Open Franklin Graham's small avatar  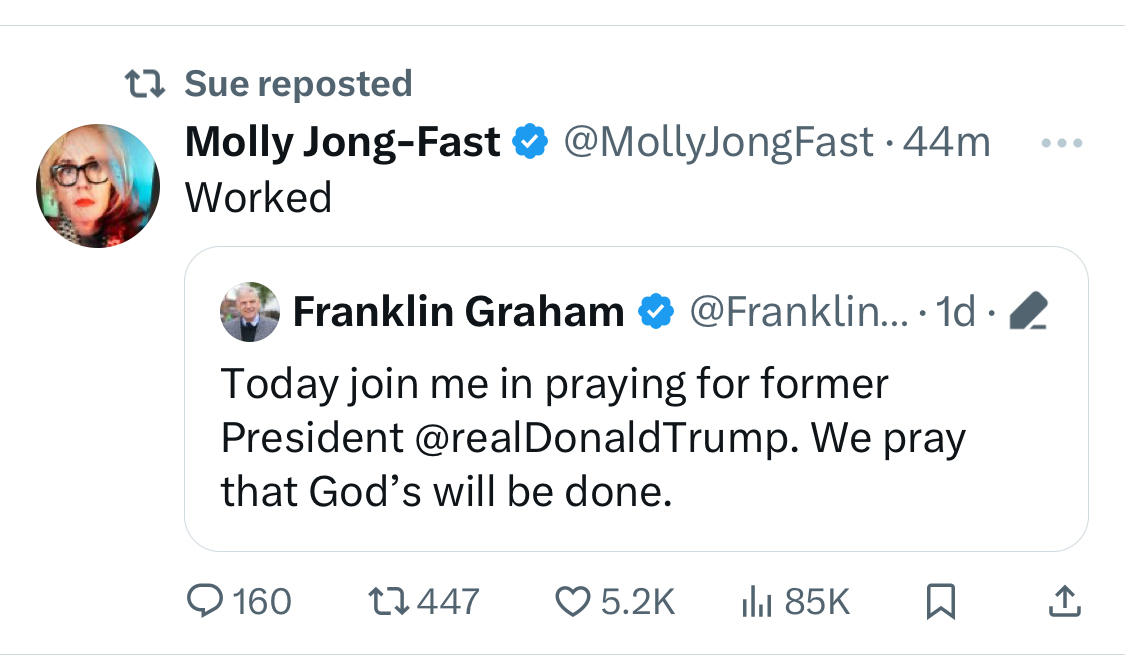pyautogui.click(x=249, y=312)
